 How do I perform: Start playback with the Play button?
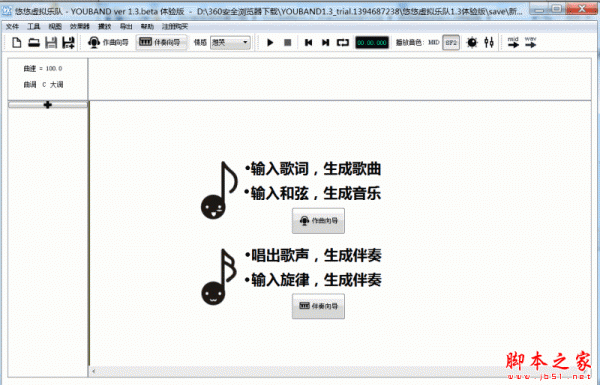coord(270,42)
